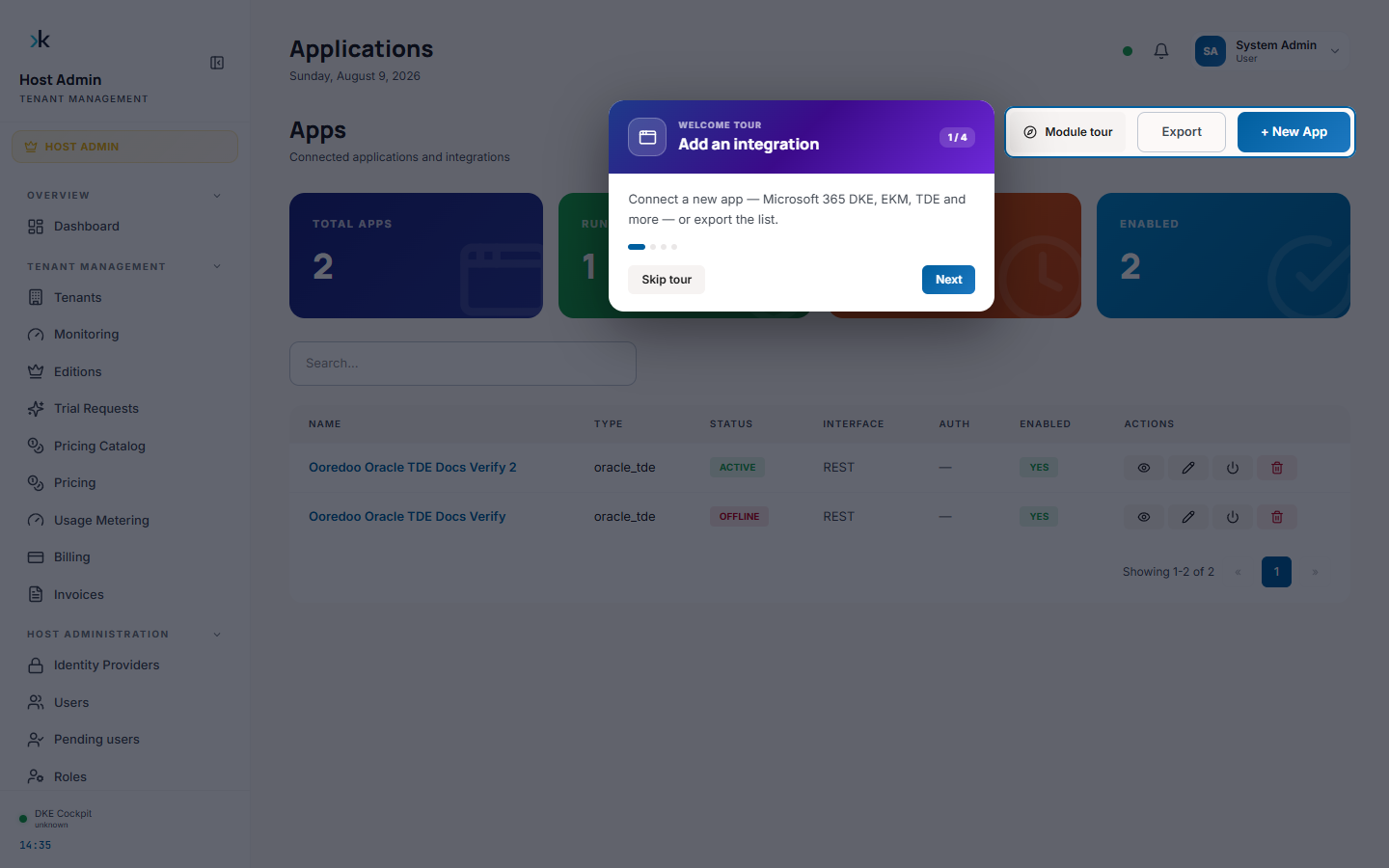Navigate to Roles
The image size is (1389, 868).
(124, 777)
